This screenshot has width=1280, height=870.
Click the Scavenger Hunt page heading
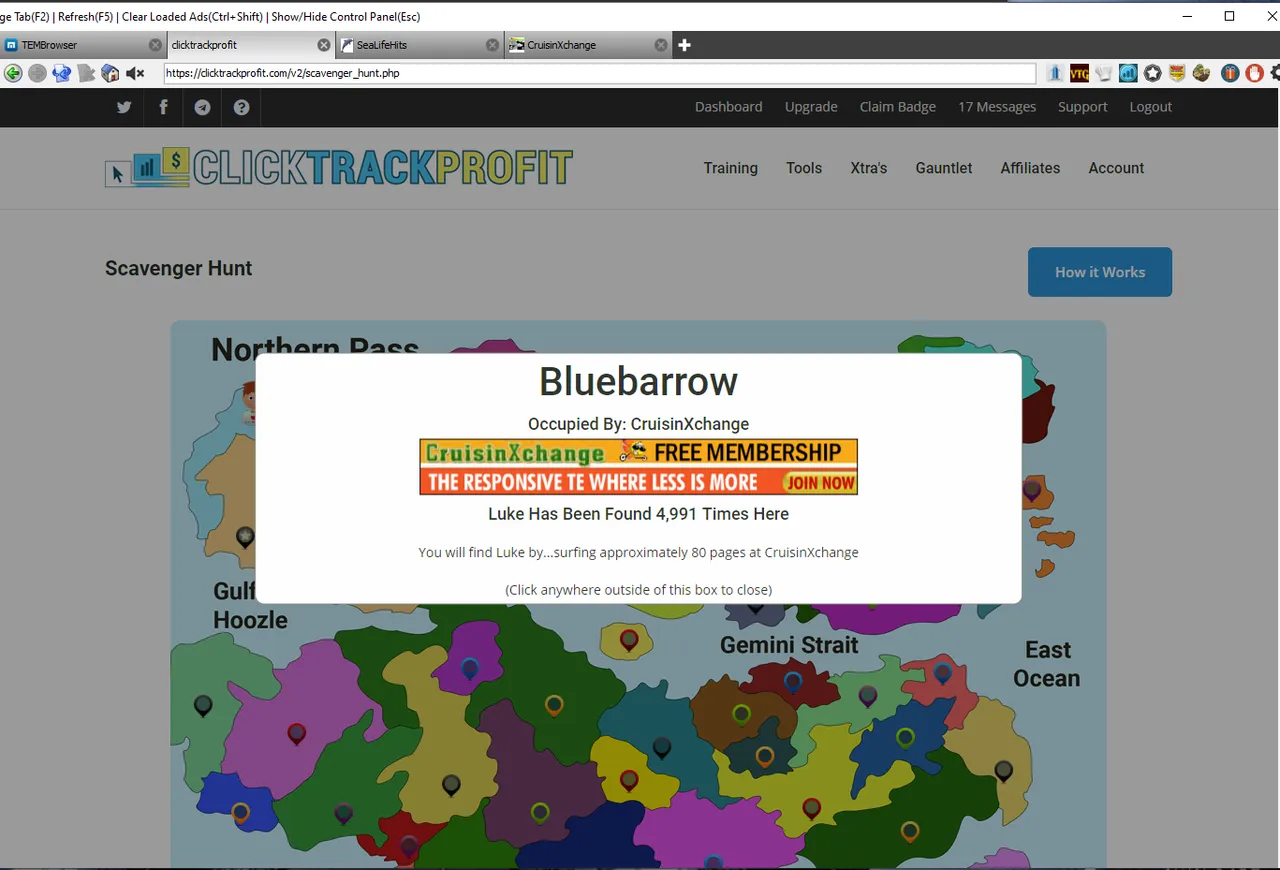click(x=179, y=268)
